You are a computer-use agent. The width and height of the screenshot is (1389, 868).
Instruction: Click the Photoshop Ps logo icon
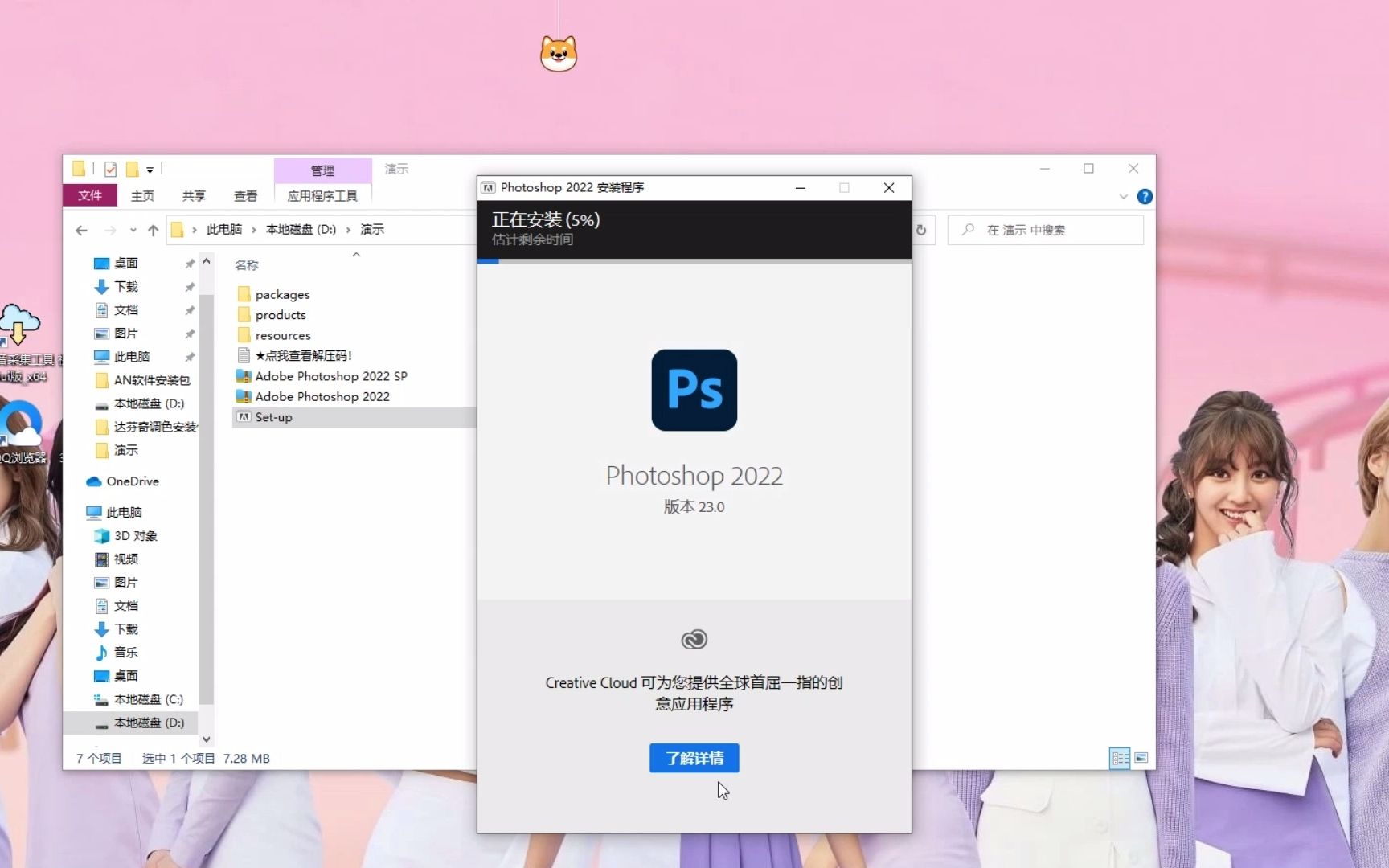(694, 390)
